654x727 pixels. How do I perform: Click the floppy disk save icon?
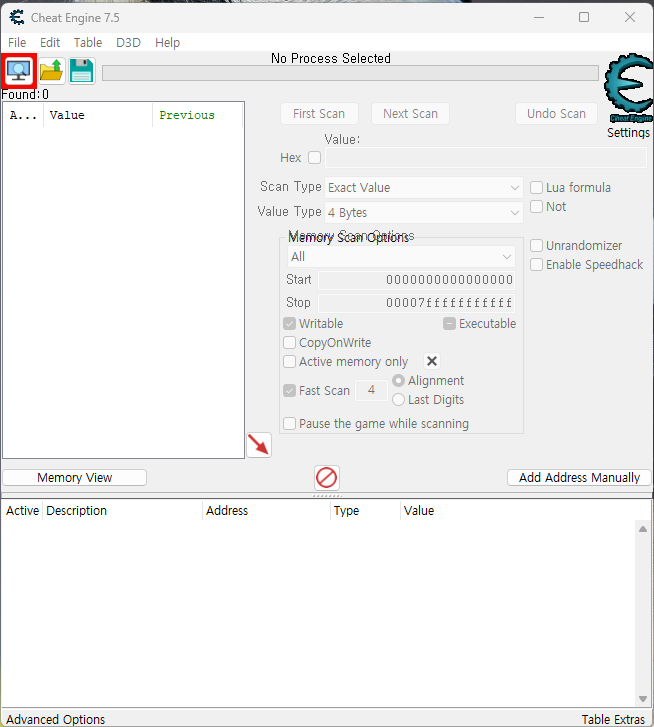click(82, 71)
